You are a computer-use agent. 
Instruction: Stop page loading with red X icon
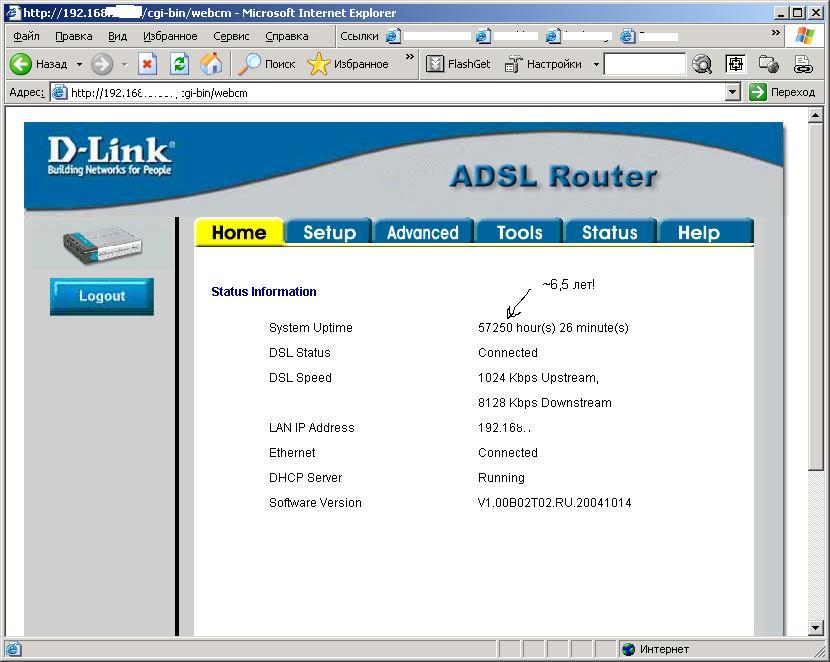(147, 64)
